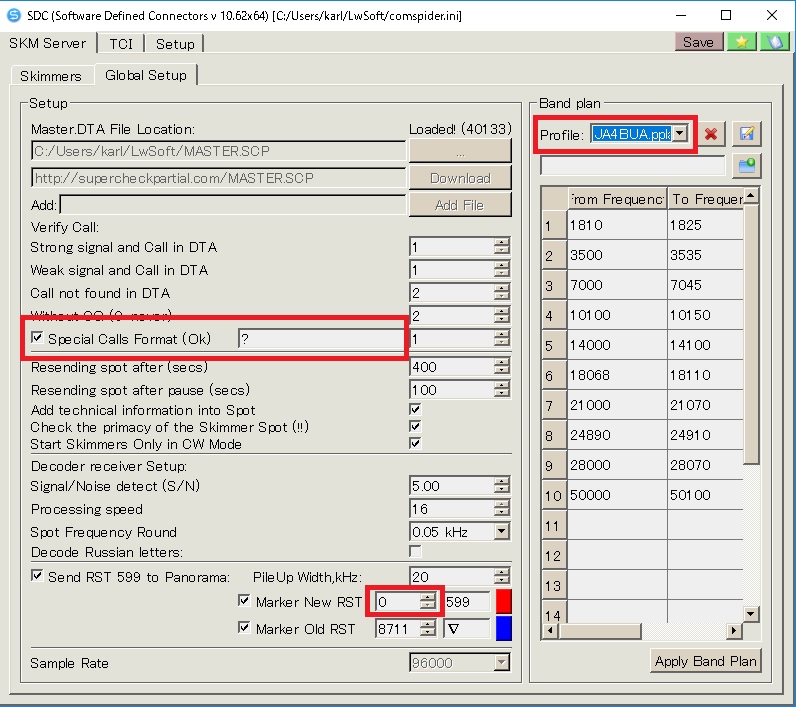Select the Global Setup sub-tab
Viewport: 796px width, 707px height.
[146, 75]
